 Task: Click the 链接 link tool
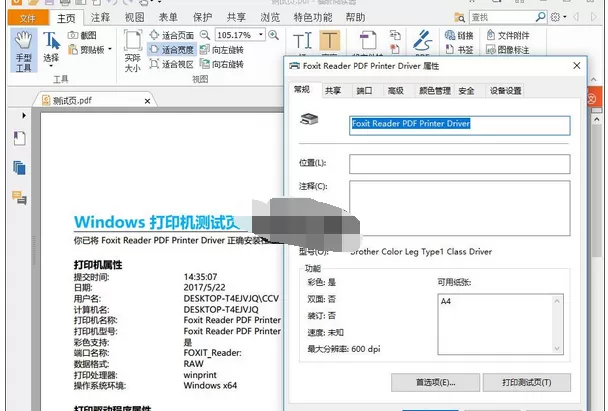(x=459, y=35)
